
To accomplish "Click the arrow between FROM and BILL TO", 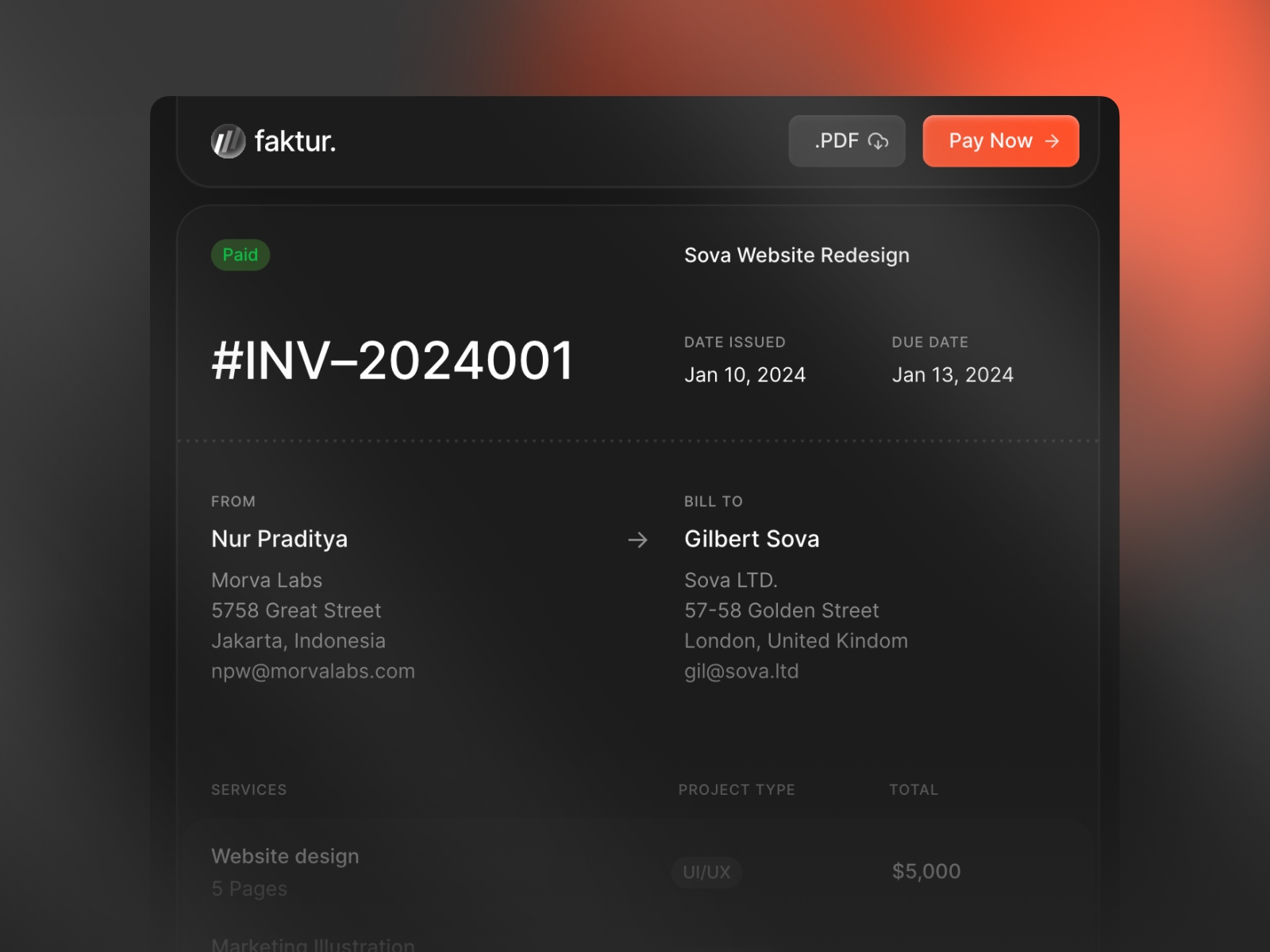I will tap(637, 539).
